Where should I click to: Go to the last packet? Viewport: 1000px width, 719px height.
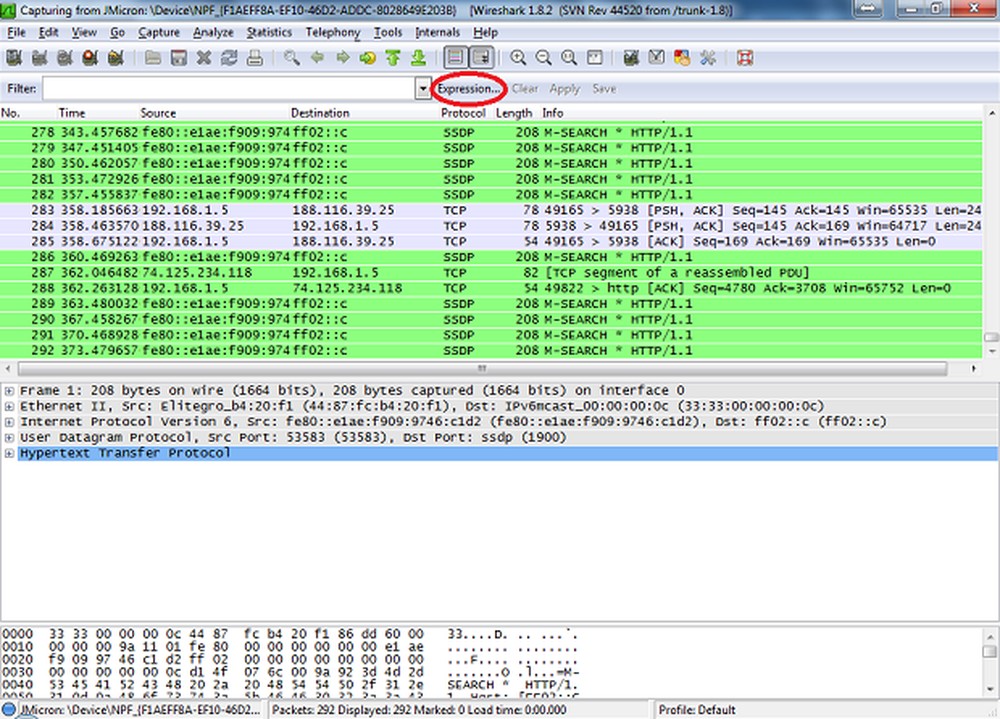tap(418, 57)
